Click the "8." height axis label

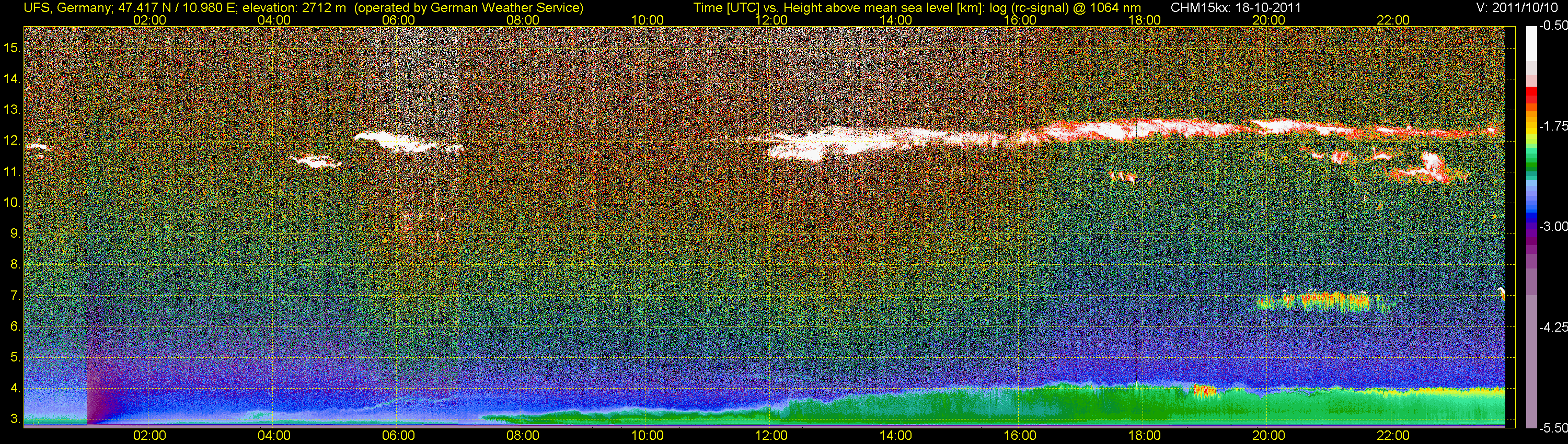click(x=15, y=265)
